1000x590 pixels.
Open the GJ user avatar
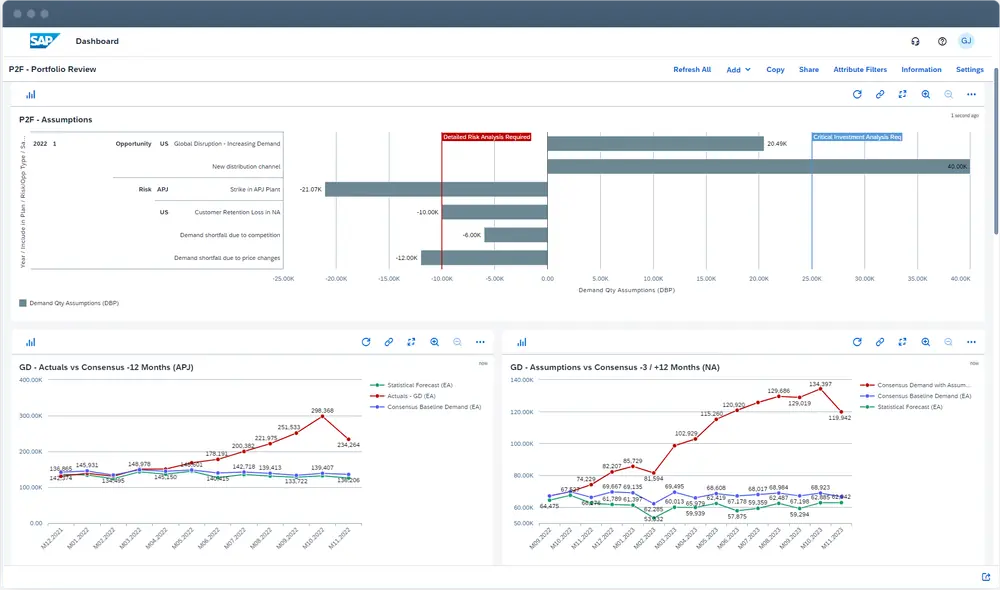tap(966, 41)
